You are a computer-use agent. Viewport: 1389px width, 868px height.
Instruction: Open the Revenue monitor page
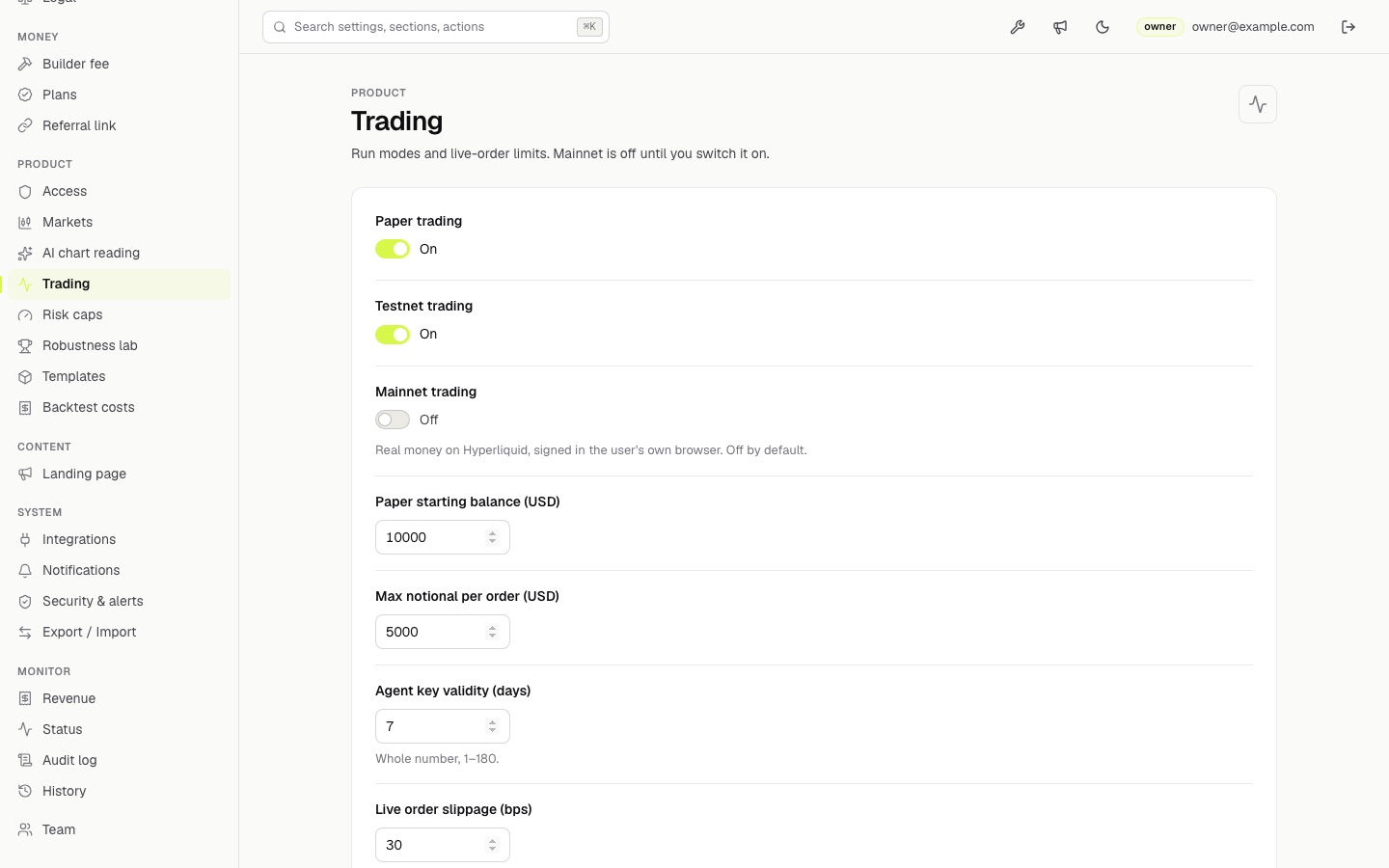click(119, 698)
